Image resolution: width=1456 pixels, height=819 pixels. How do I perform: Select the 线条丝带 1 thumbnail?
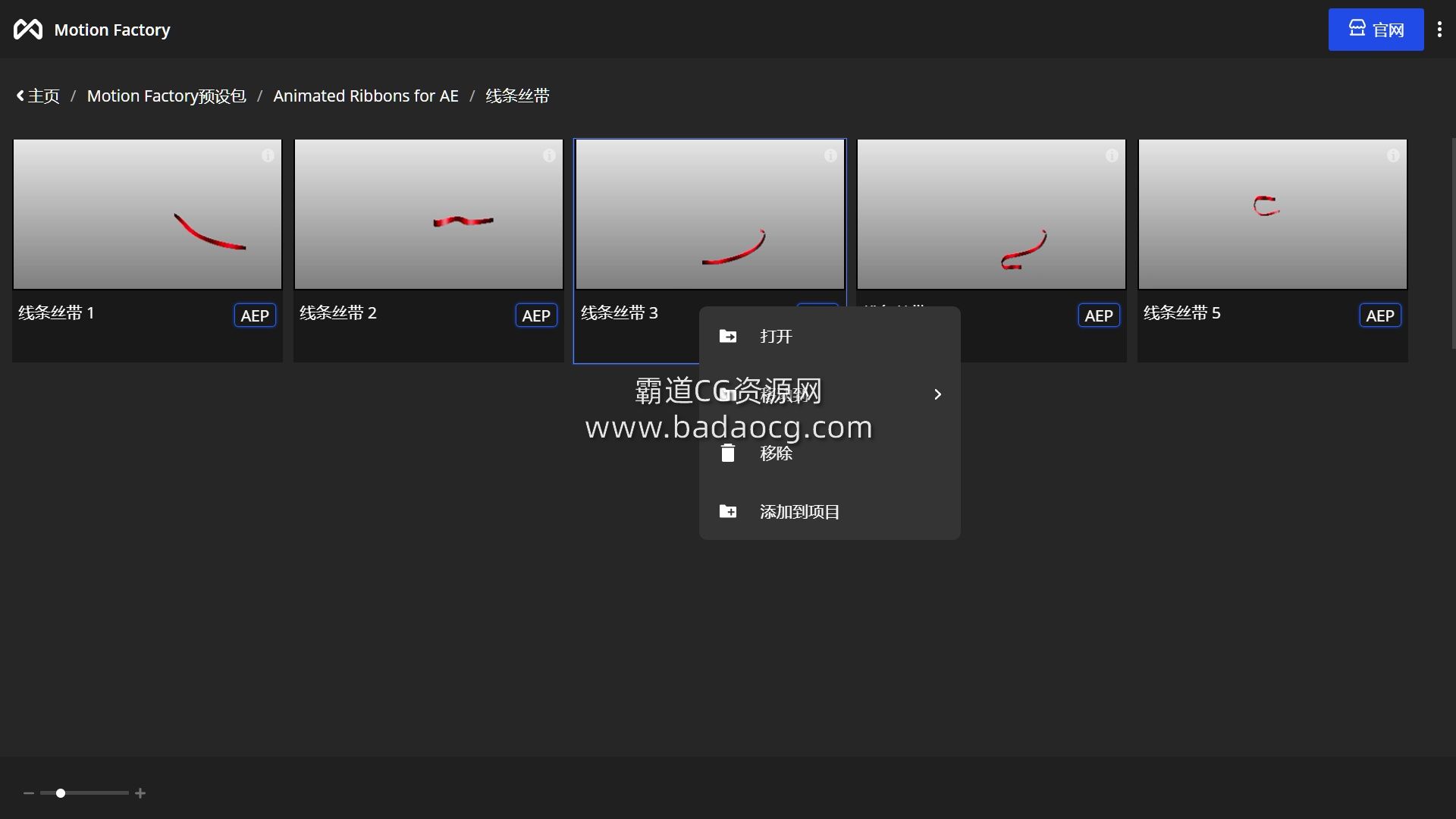click(147, 214)
